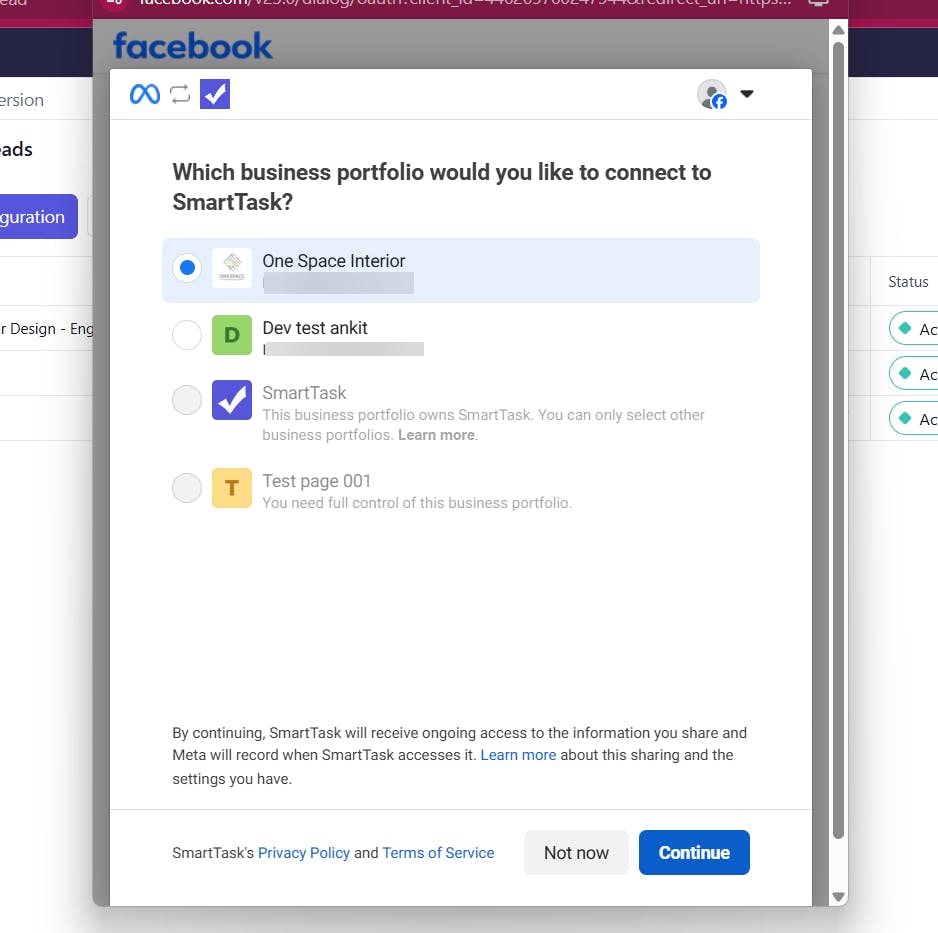Open the account dropdown caret

[x=747, y=94]
